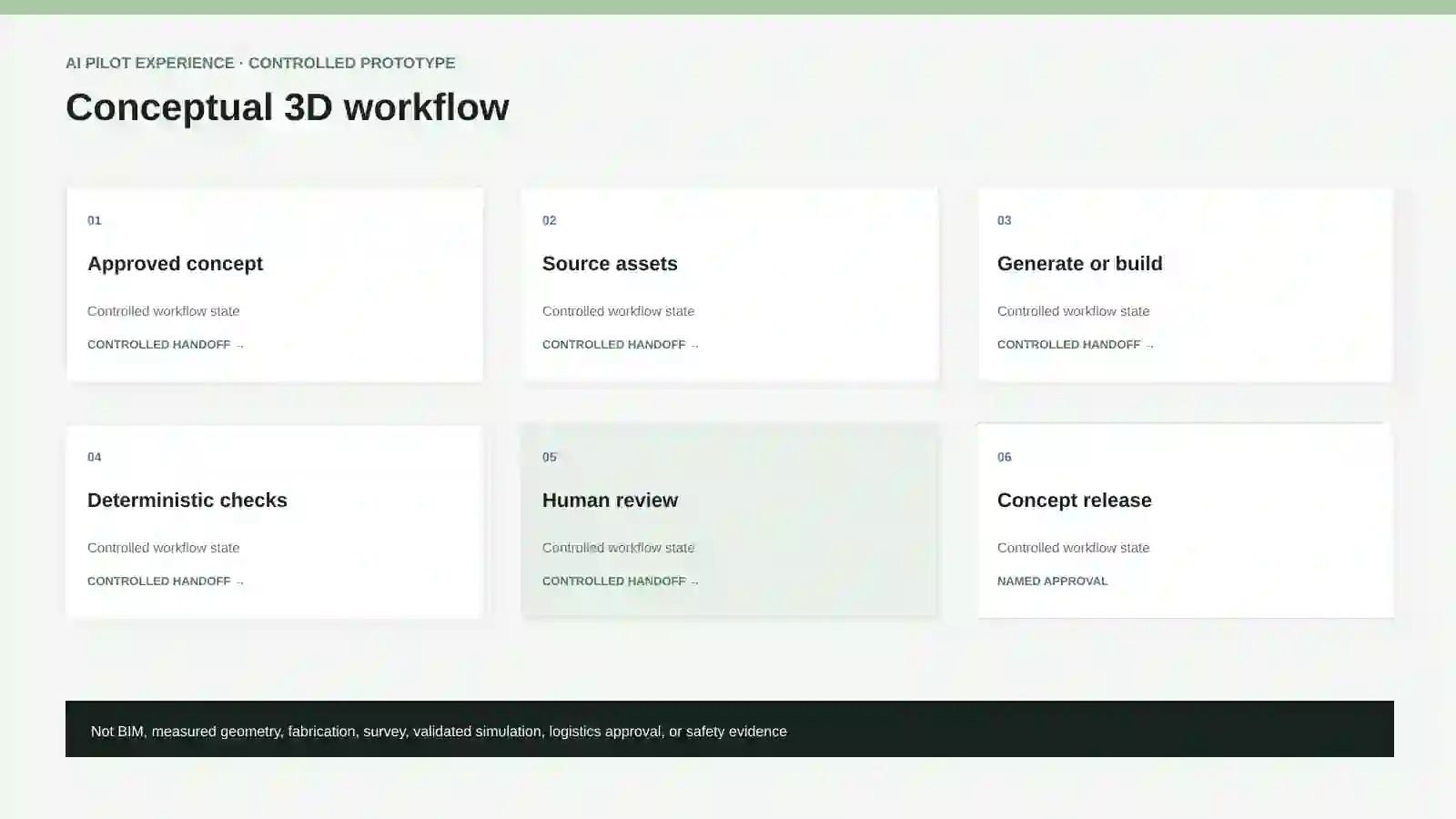This screenshot has height=819, width=1456.
Task: Click the Not BIM disclaimer banner
Action: pos(730,729)
